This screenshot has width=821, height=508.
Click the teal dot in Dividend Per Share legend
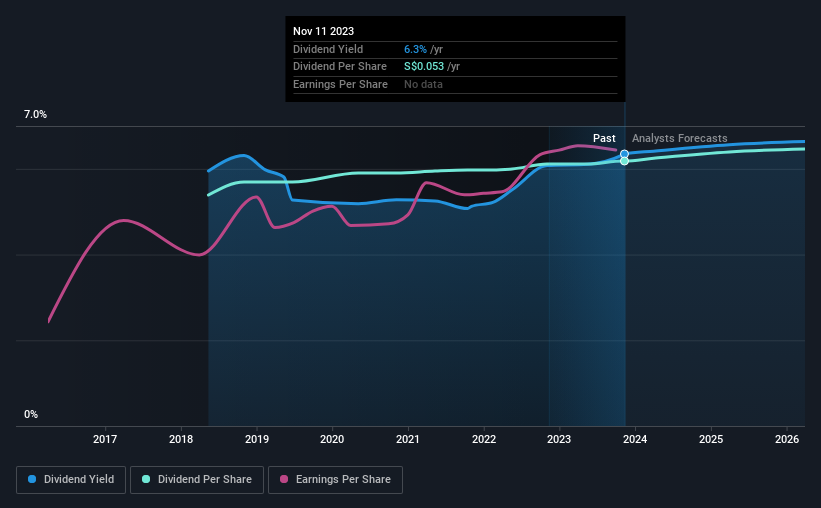click(146, 479)
